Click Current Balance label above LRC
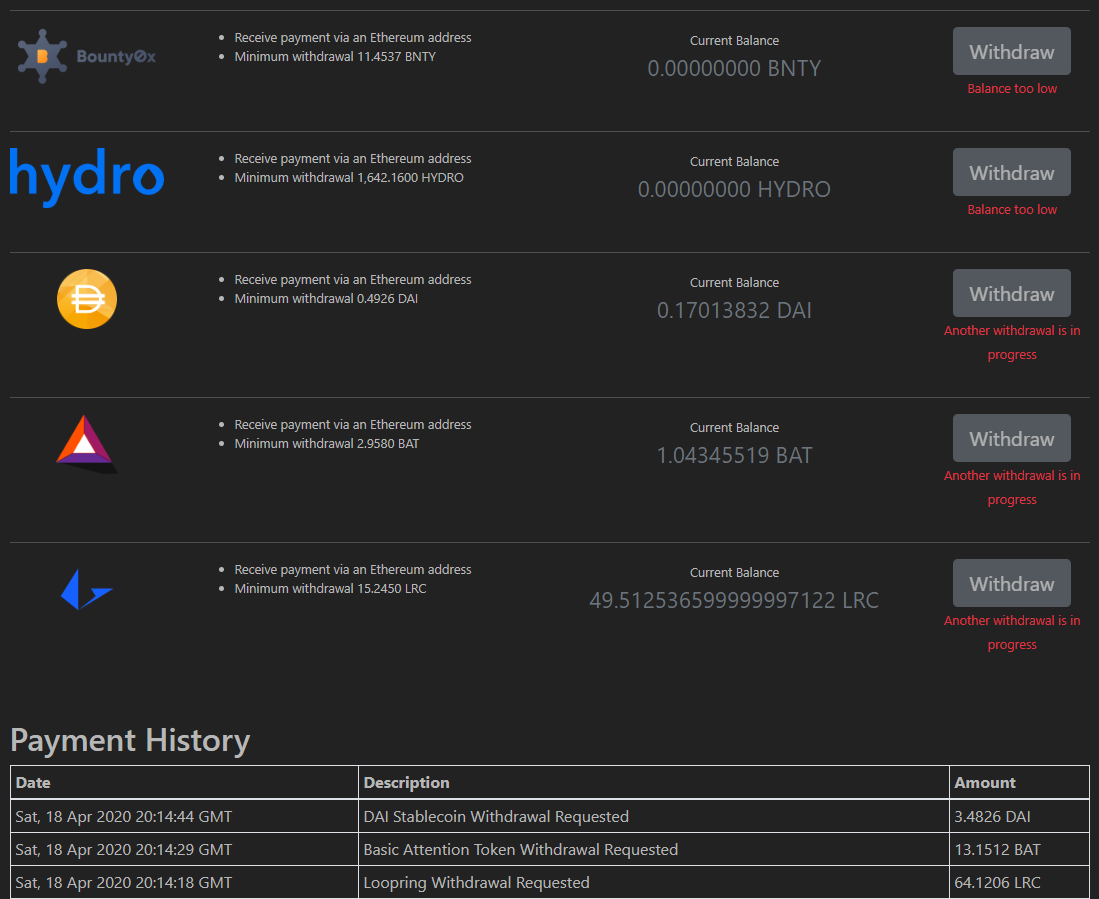 pyautogui.click(x=734, y=572)
